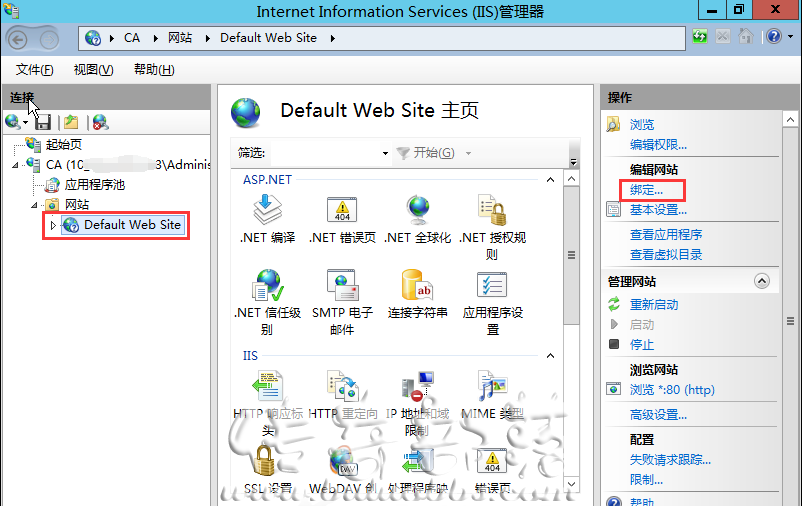Image resolution: width=802 pixels, height=506 pixels.
Task: Collapse the IIS group section
Action: click(x=550, y=356)
